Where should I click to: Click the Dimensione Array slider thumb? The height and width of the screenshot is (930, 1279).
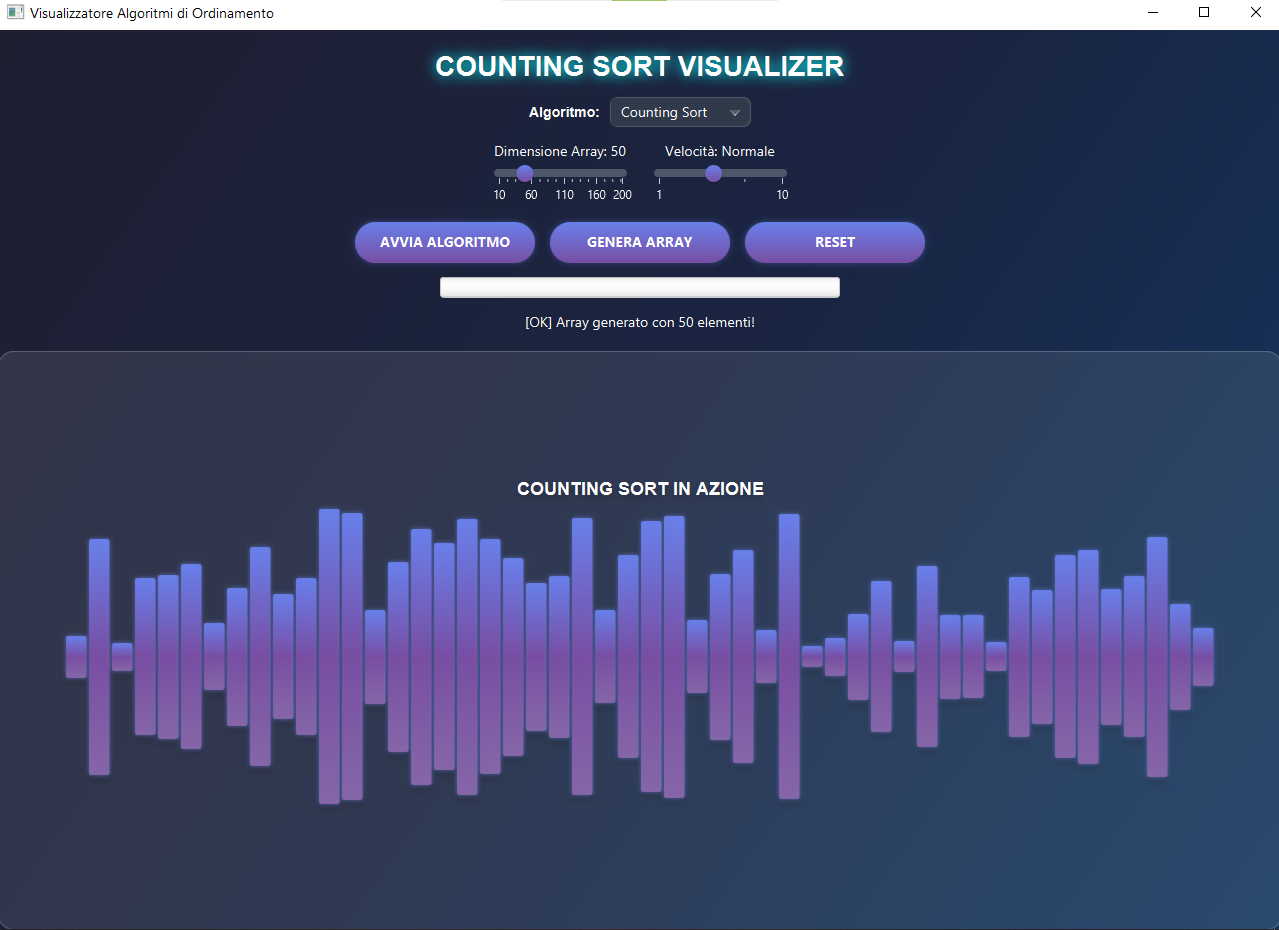(x=525, y=173)
